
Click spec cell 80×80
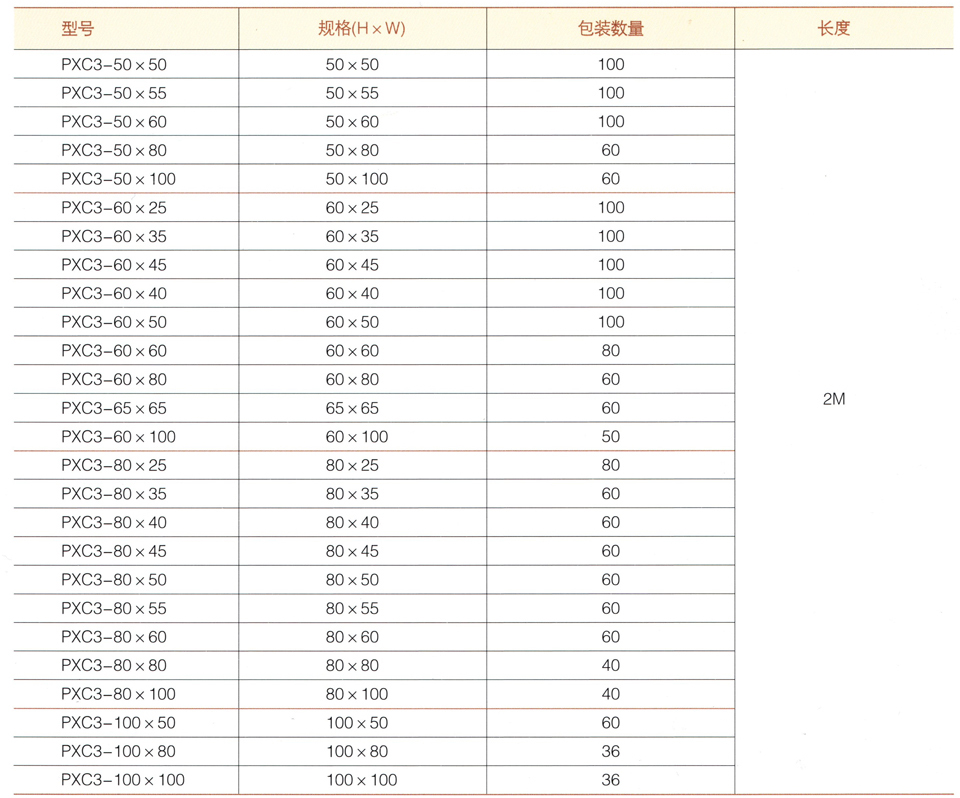coord(352,665)
